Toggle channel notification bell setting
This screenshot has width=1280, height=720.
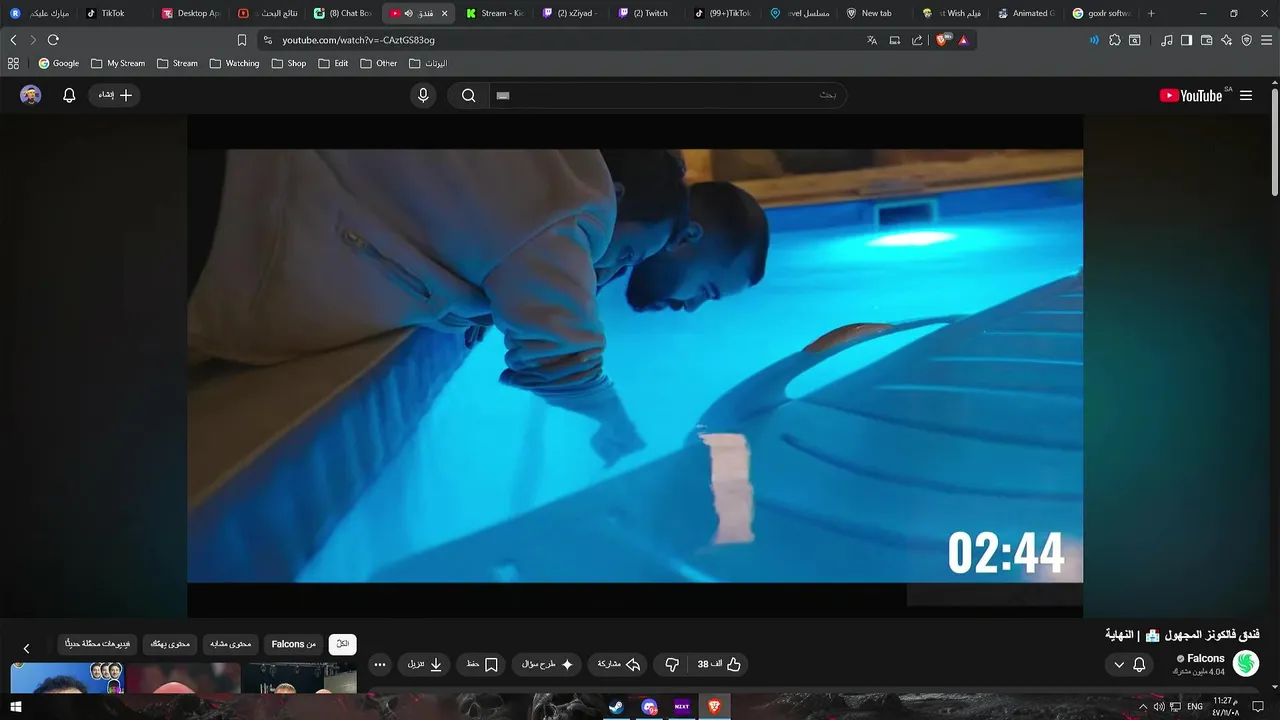point(1139,664)
